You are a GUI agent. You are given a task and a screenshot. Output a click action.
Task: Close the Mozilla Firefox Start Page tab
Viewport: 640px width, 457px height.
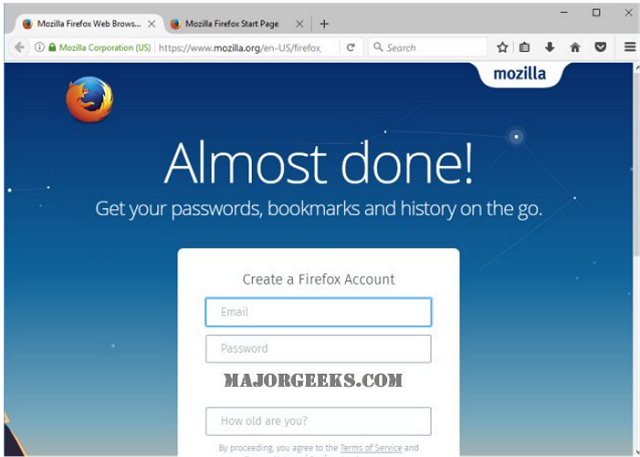click(x=300, y=24)
